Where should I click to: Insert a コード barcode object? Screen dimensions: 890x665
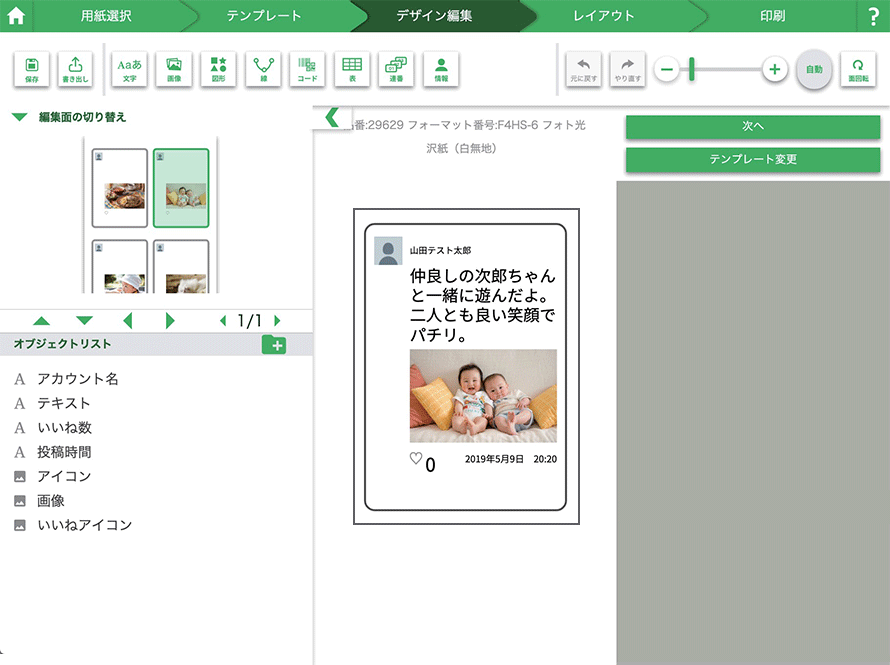307,69
